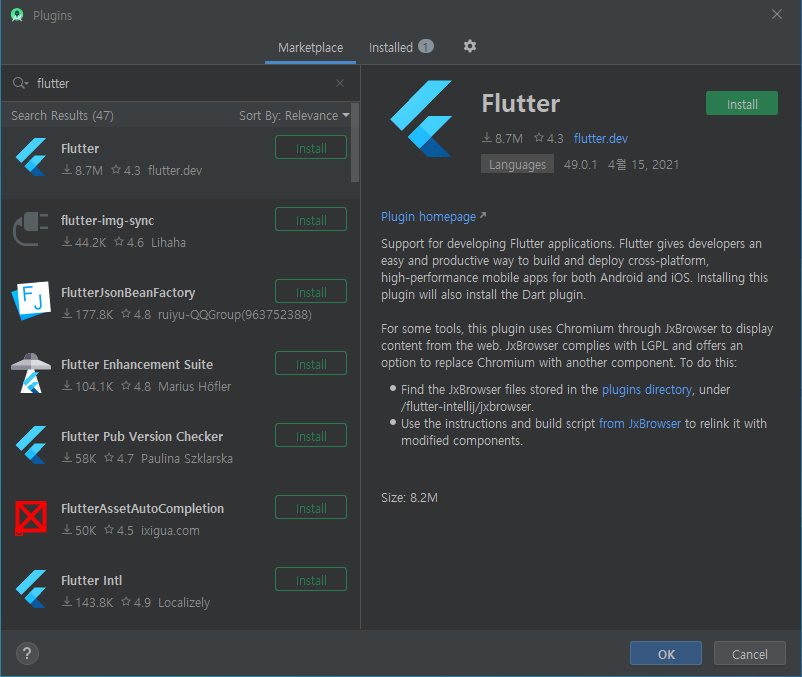Select the Flutter Intl list entry name

[x=92, y=581]
